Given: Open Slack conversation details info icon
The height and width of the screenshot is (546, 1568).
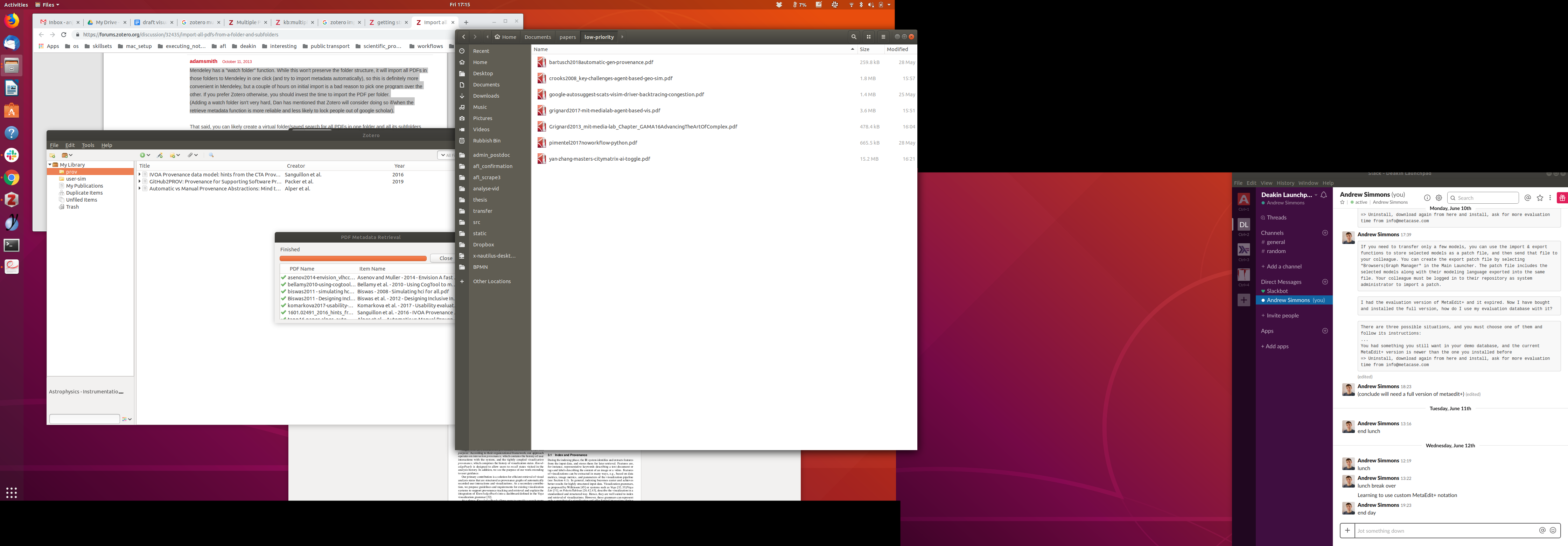Looking at the screenshot, I should 1427,198.
